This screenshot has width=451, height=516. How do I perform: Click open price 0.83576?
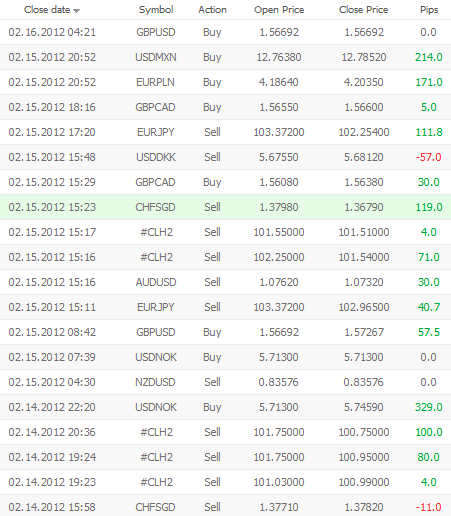279,382
